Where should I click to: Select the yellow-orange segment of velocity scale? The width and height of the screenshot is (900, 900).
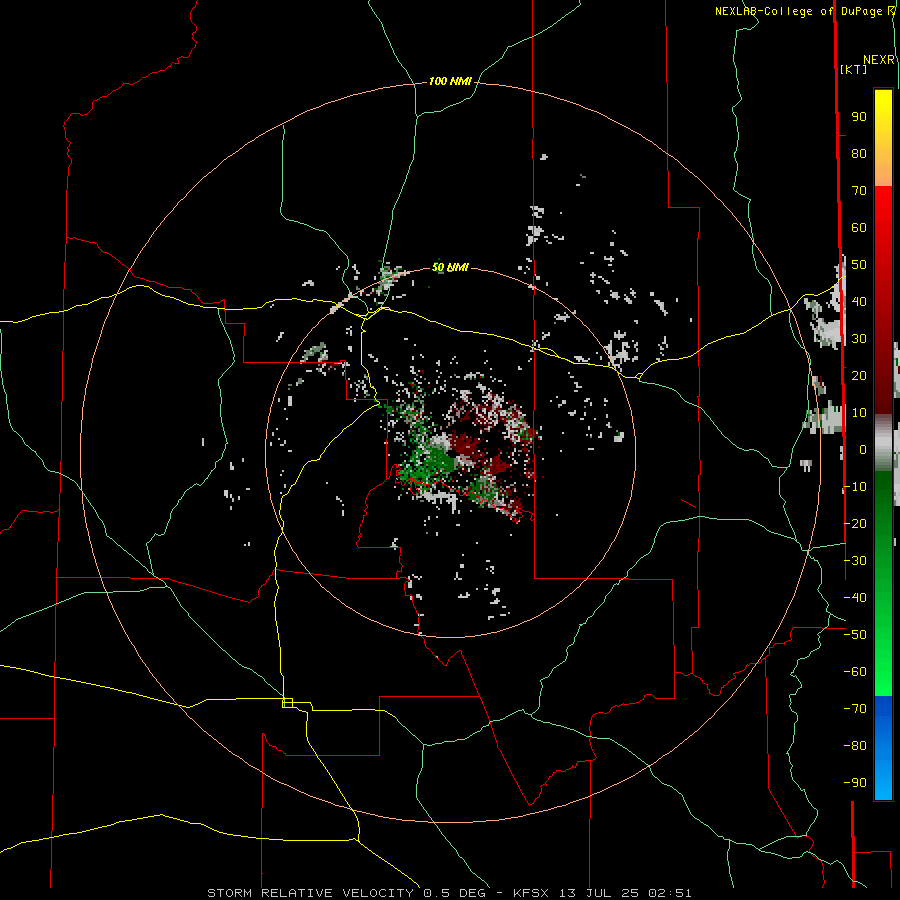tap(883, 138)
